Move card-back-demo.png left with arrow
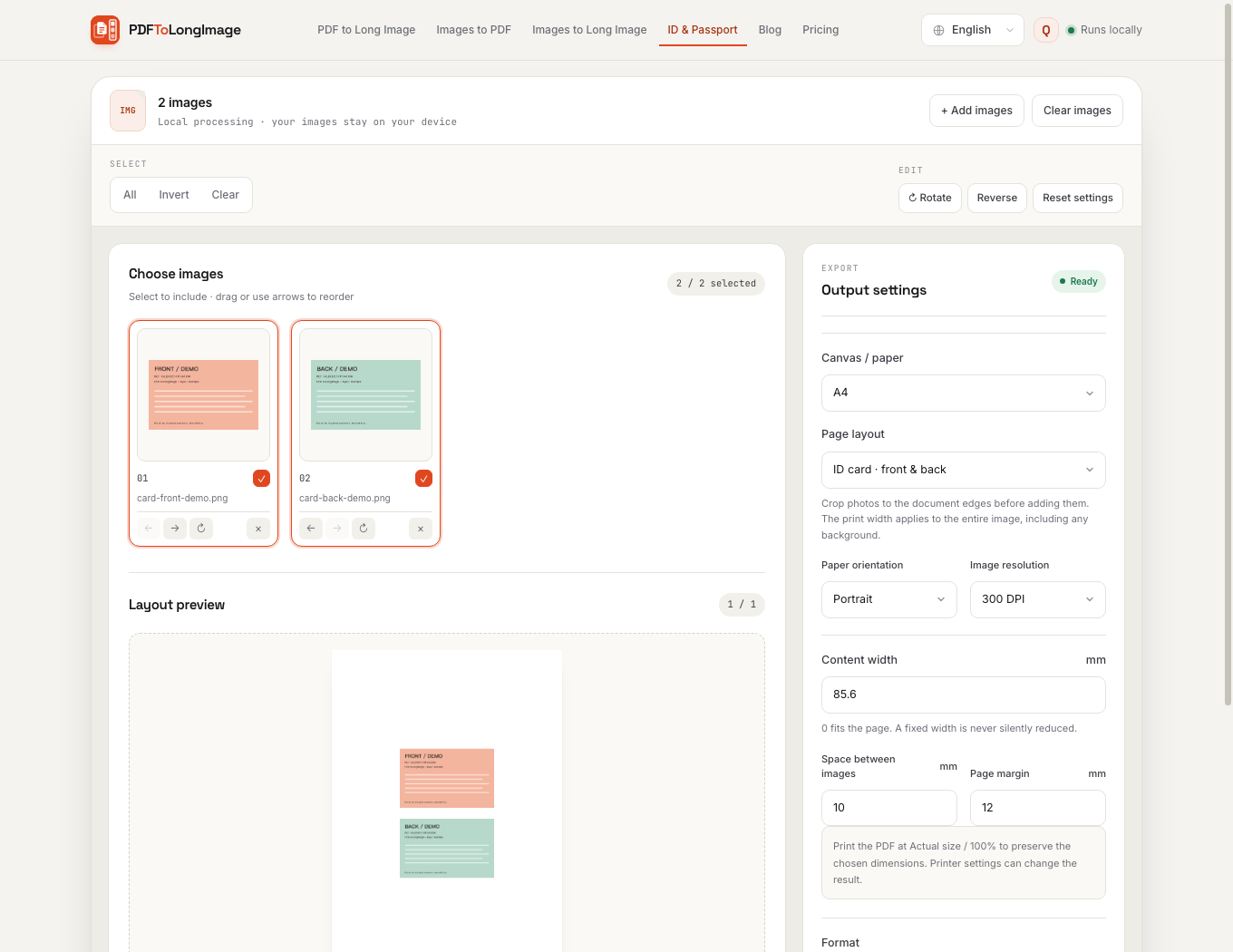The height and width of the screenshot is (952, 1233). tap(311, 528)
